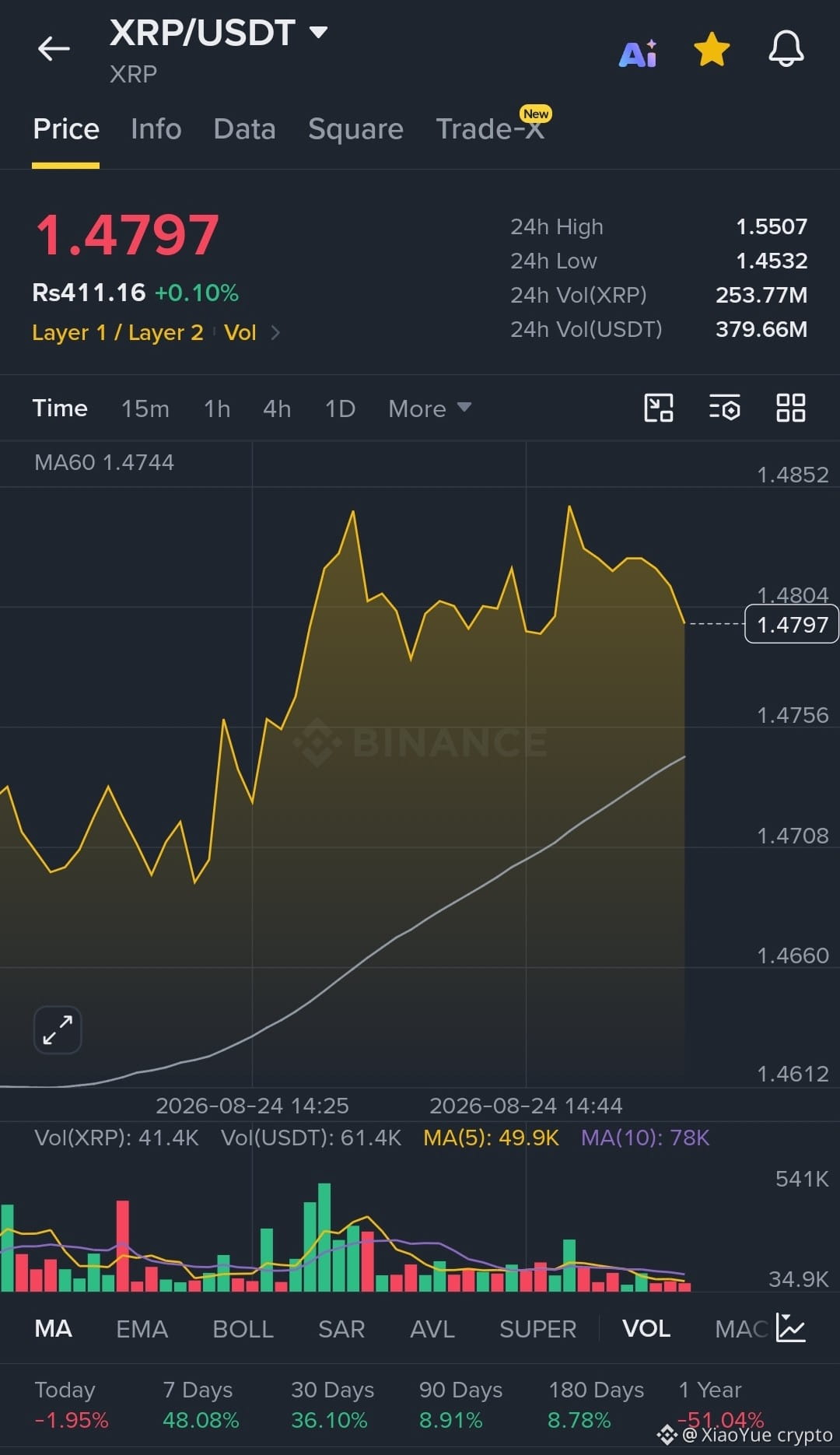Select the 1h chart interval
Image resolution: width=840 pixels, height=1455 pixels.
[x=217, y=408]
